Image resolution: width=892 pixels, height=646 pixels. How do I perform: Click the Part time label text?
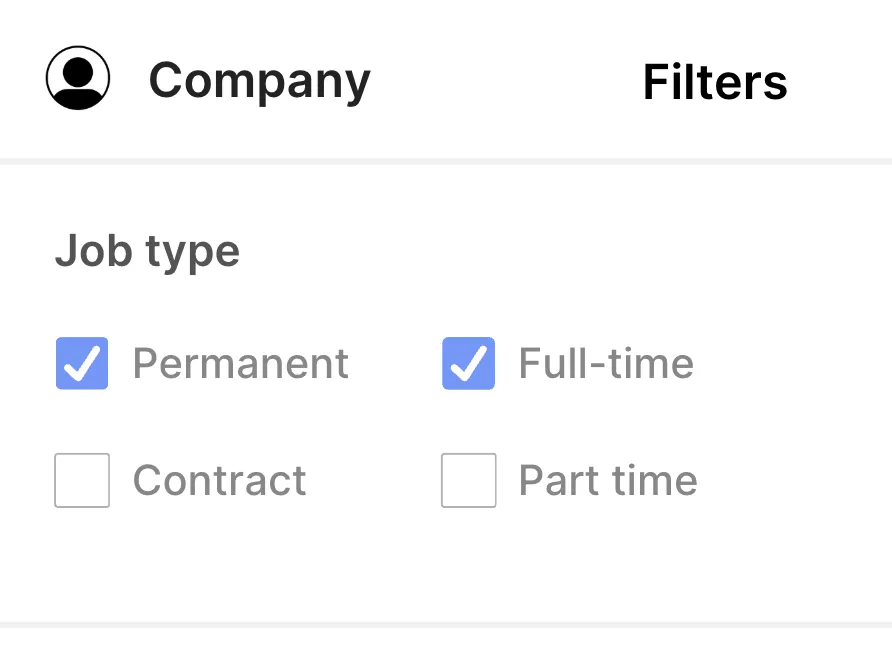point(607,481)
